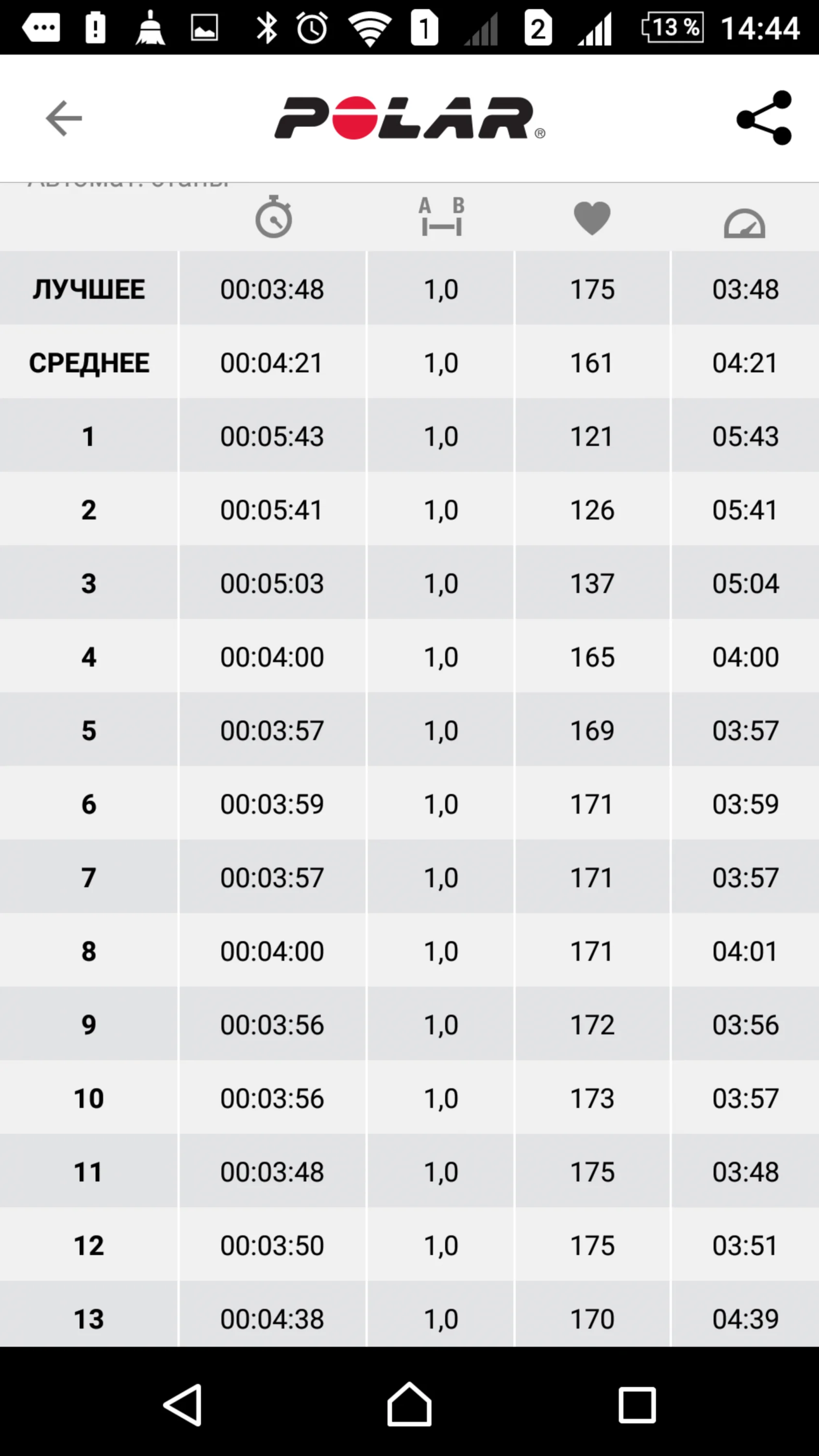Select the ЛУЧШЕЕ row label

89,289
